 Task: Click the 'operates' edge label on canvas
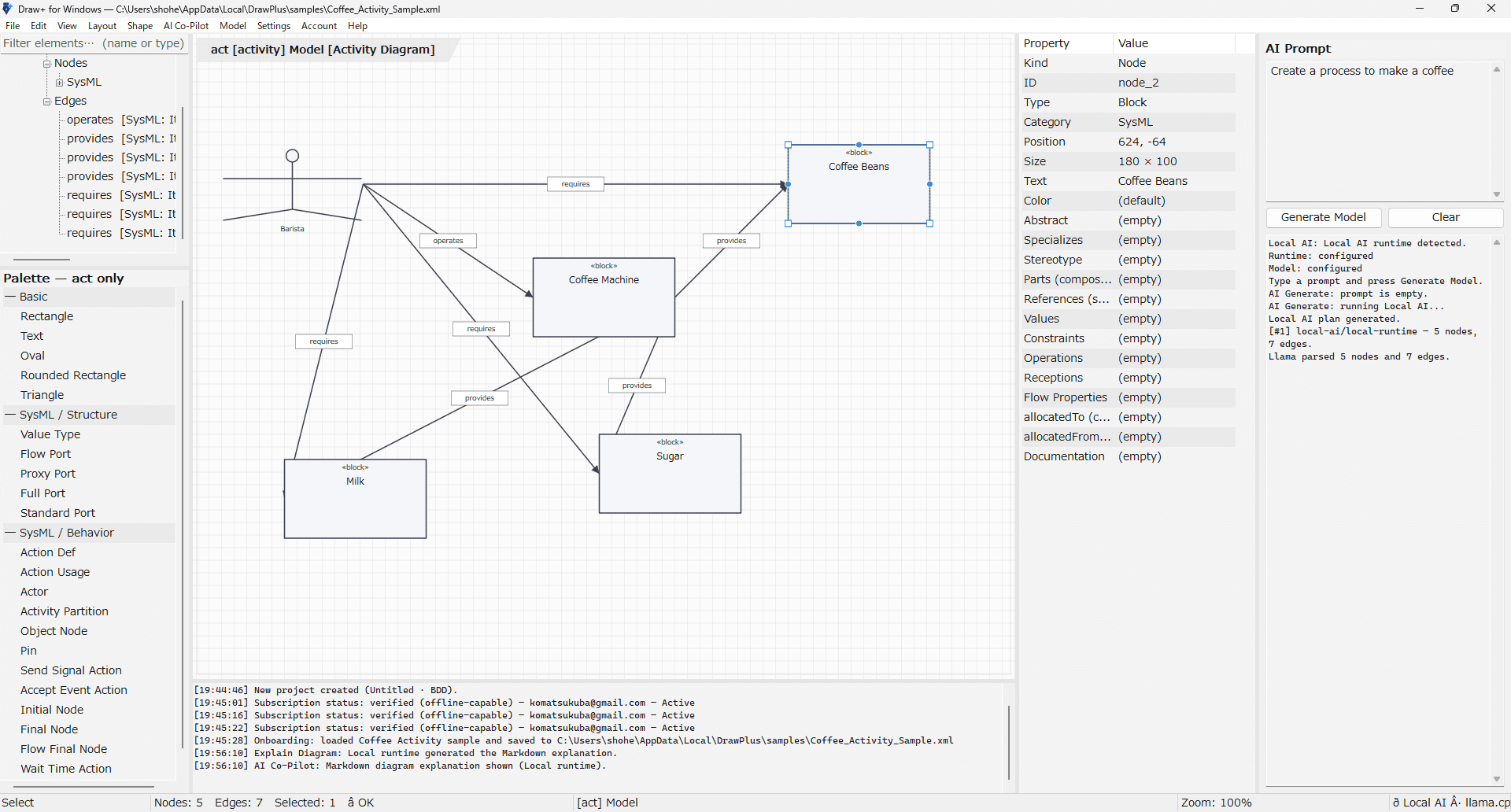(x=448, y=241)
